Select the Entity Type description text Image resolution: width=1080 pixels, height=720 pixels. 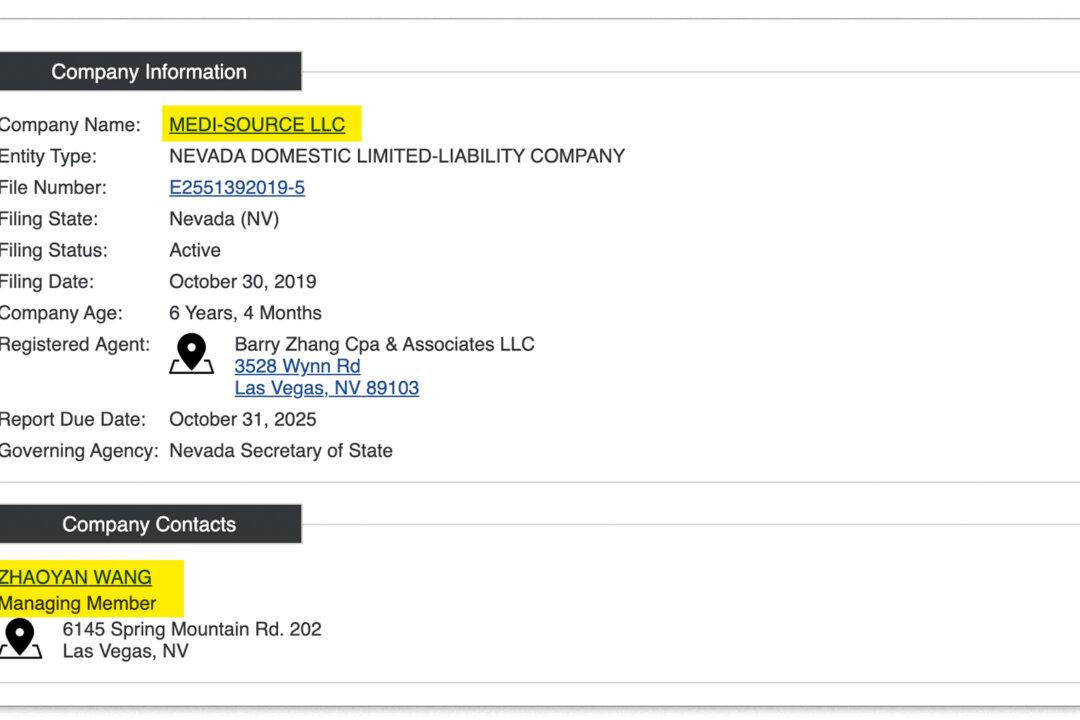[x=397, y=156]
